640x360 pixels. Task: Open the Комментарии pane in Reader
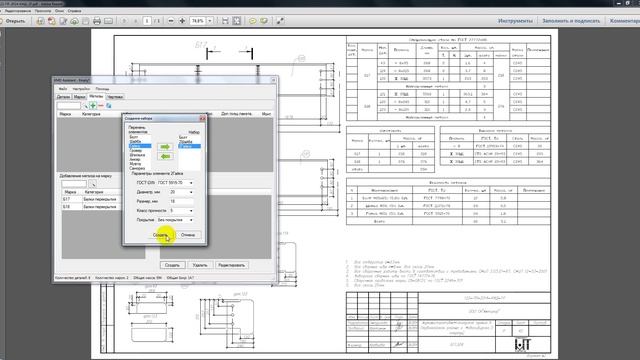(x=624, y=21)
